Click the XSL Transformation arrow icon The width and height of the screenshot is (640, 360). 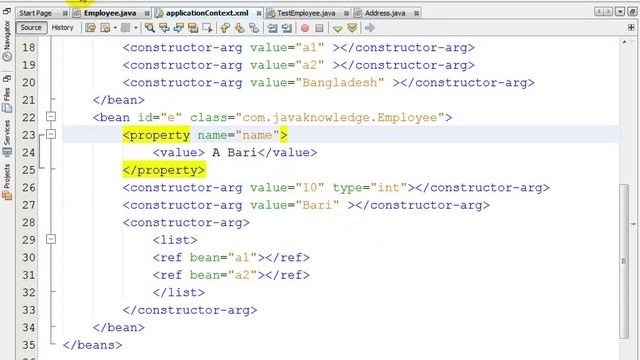click(x=370, y=28)
